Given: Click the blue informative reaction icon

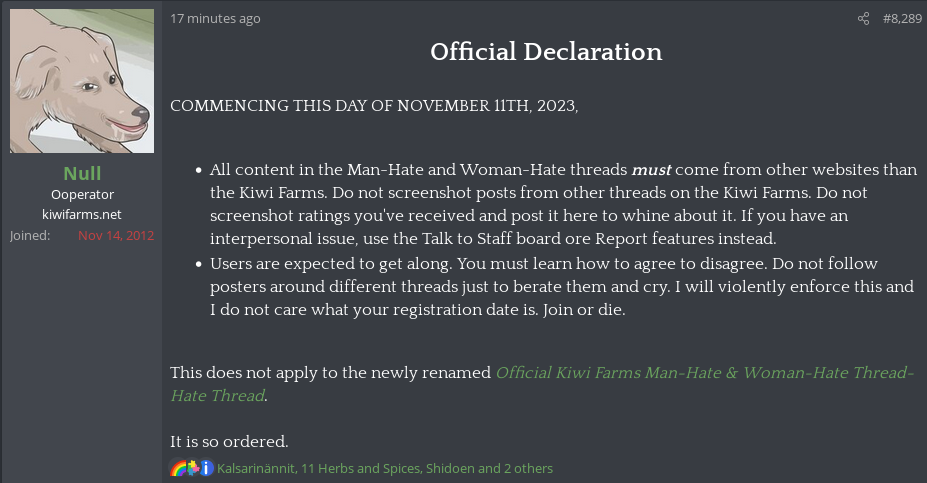Looking at the screenshot, I should (x=206, y=468).
